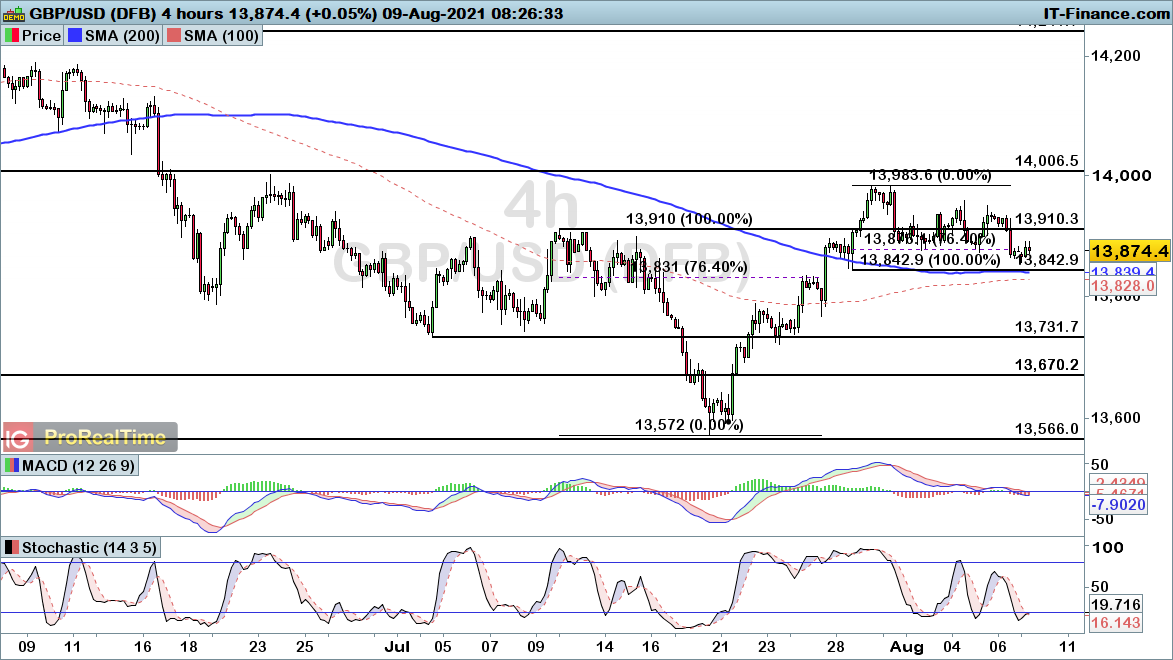Image resolution: width=1173 pixels, height=660 pixels.
Task: Click the 14,200 price axis tick
Action: [1115, 56]
